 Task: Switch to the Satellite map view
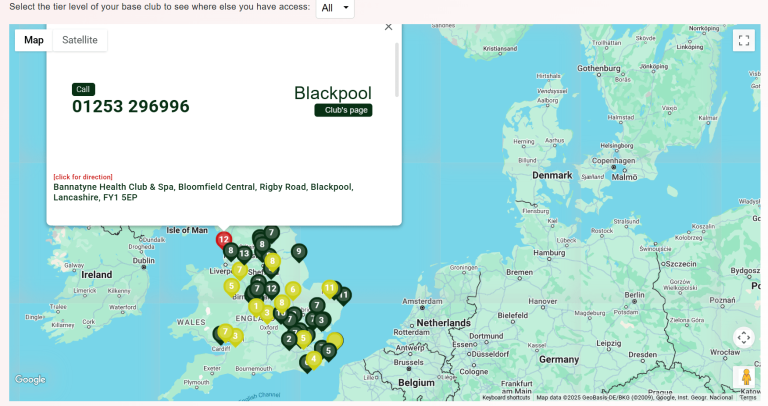coord(80,40)
